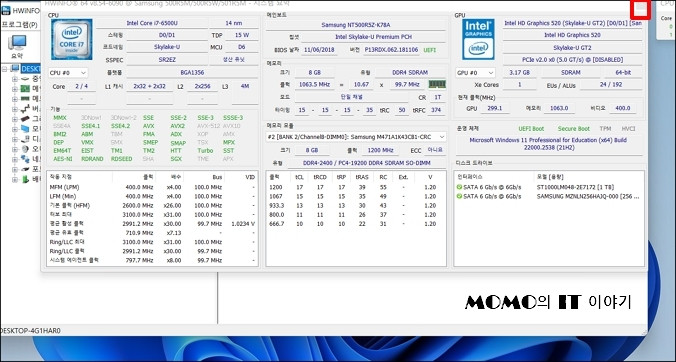Image resolution: width=676 pixels, height=362 pixels.
Task: Select the blue monitor icon in tree
Action: tap(25, 129)
